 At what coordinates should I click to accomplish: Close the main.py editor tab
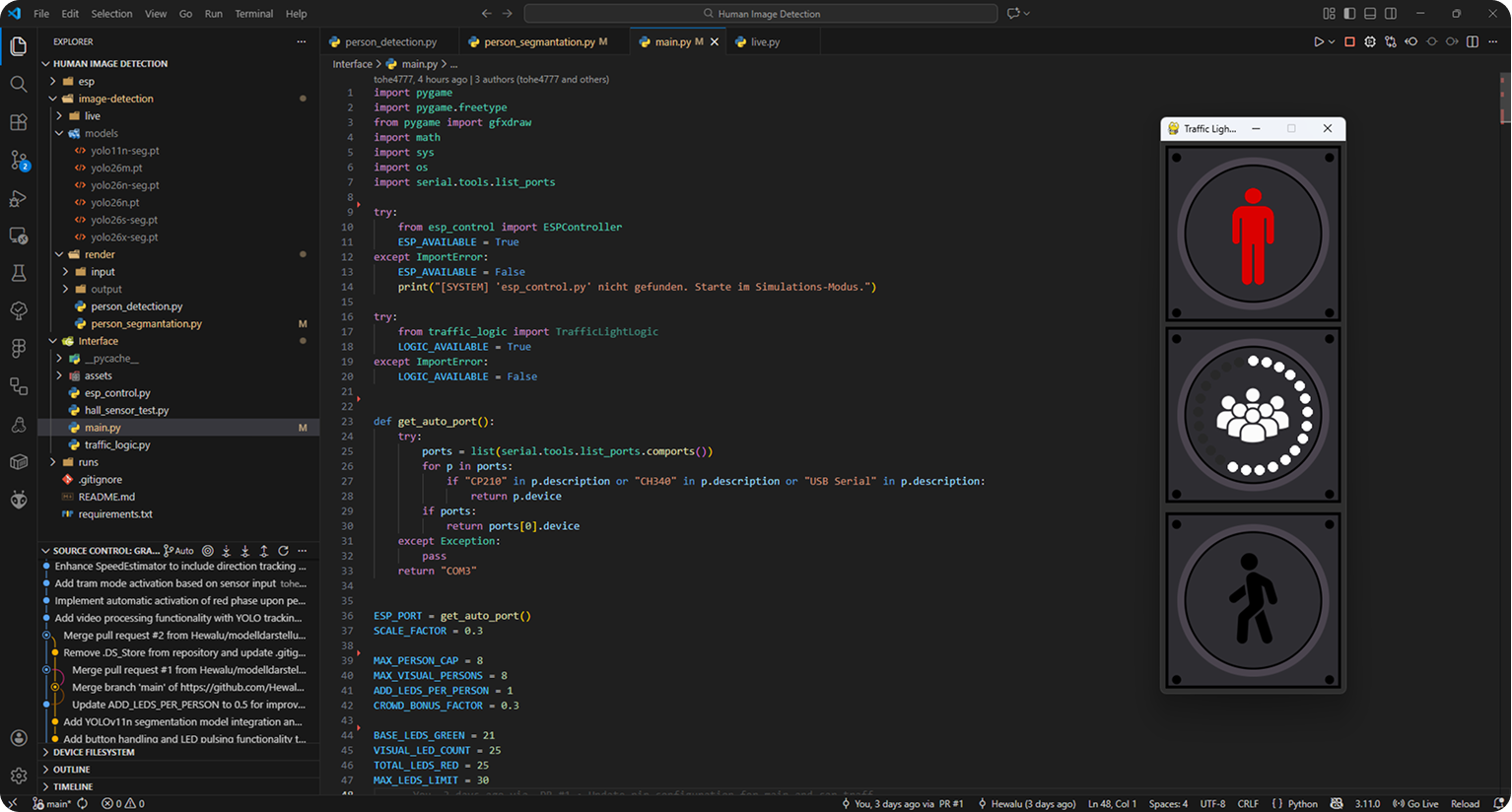(x=715, y=42)
